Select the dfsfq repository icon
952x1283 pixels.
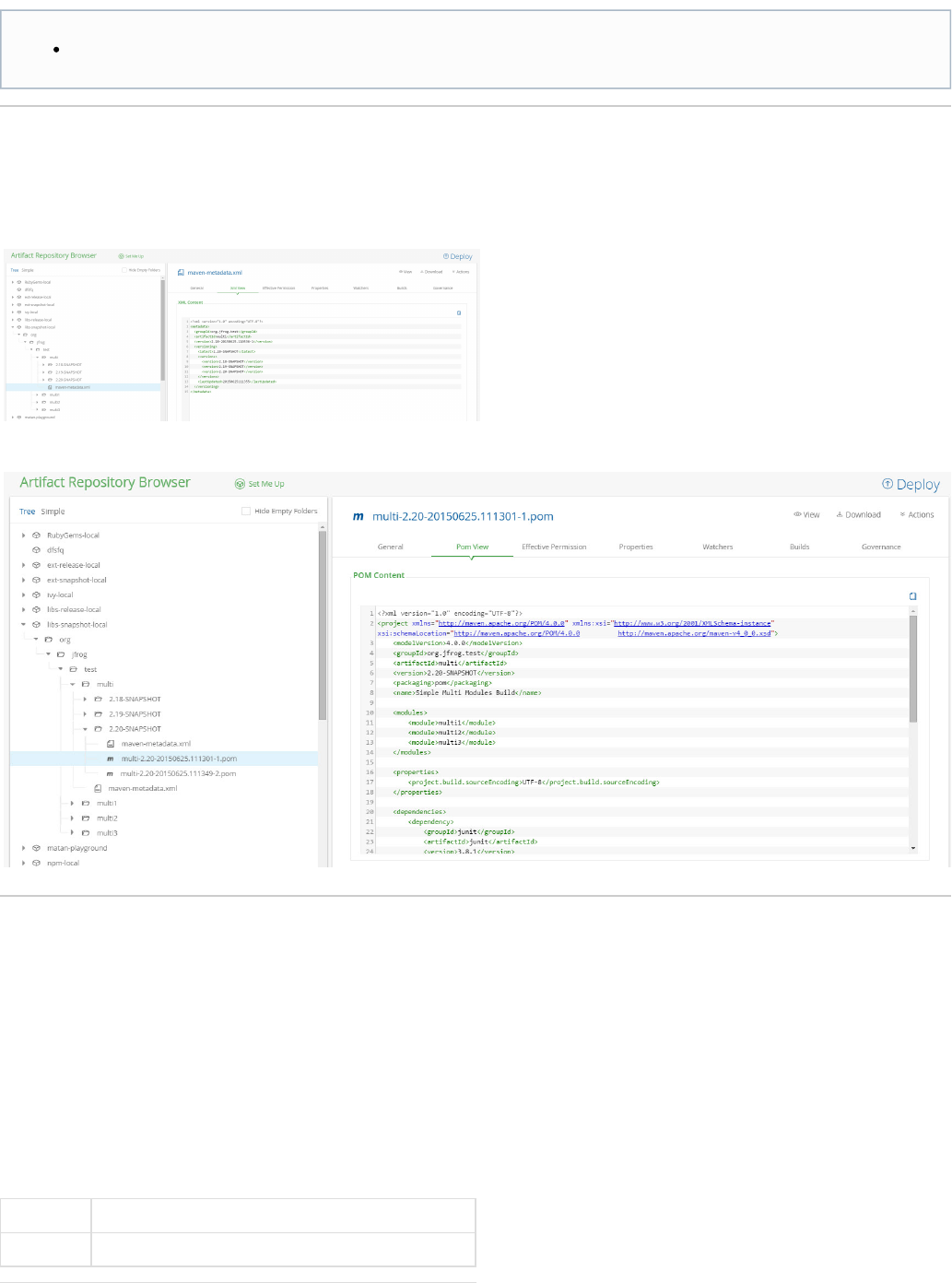pos(36,550)
